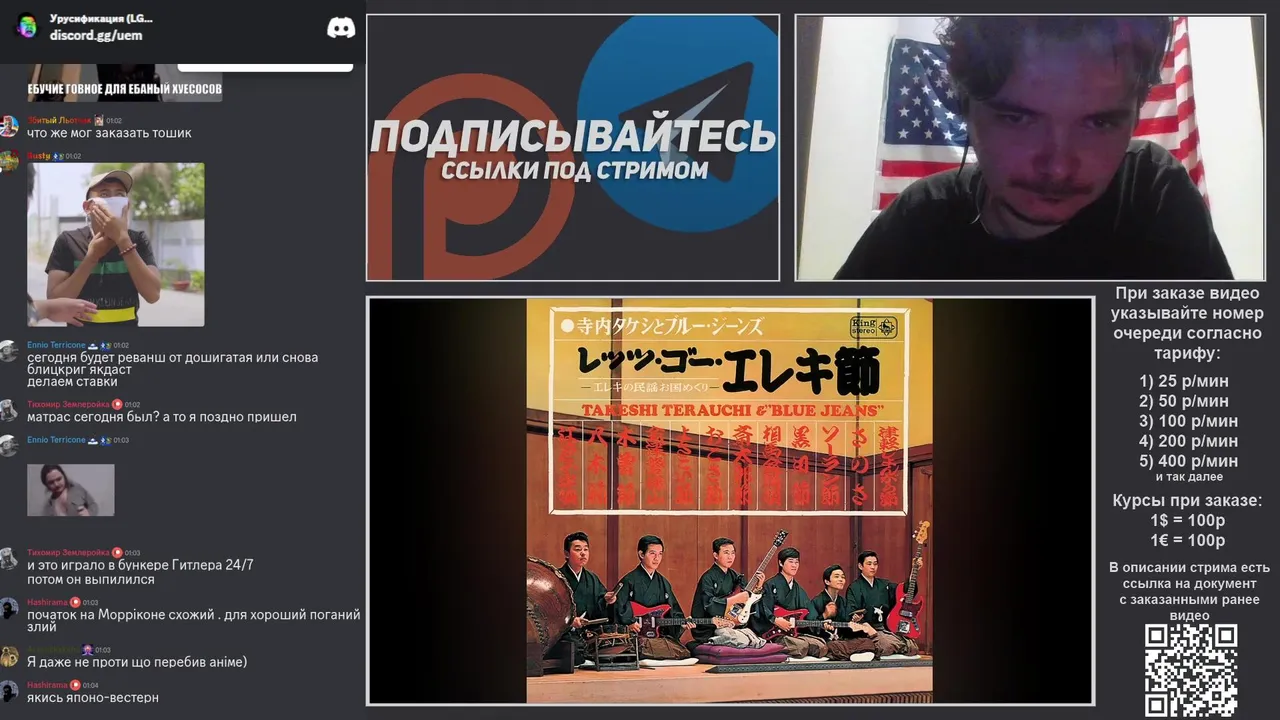Click message 'матрас сегодня был? а то я поздно пришел'

pos(162,417)
